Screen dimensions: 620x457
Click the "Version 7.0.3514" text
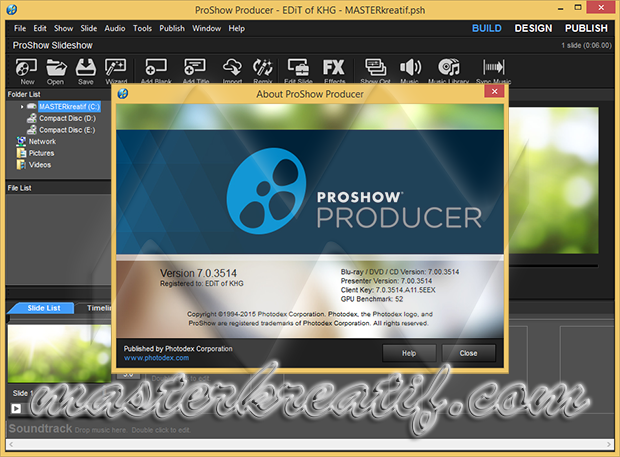[x=198, y=273]
